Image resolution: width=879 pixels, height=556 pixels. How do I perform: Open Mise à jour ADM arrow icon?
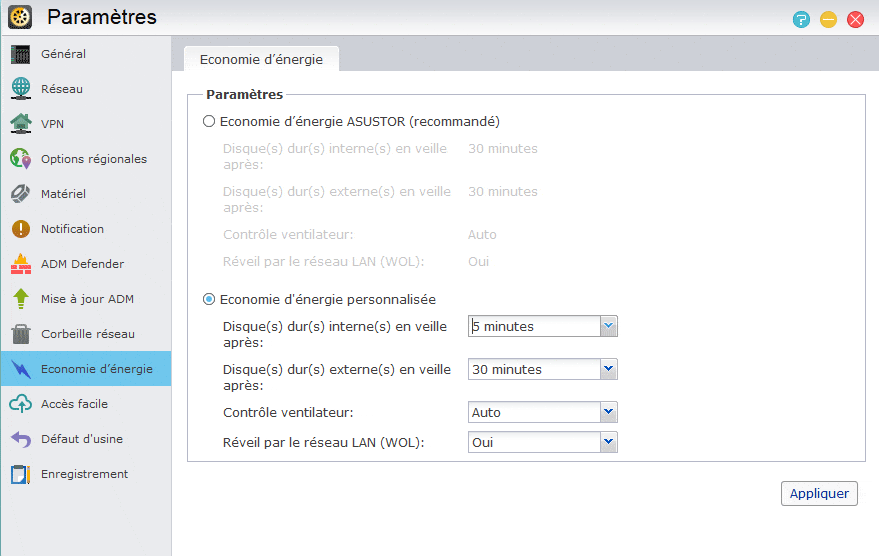coord(21,299)
